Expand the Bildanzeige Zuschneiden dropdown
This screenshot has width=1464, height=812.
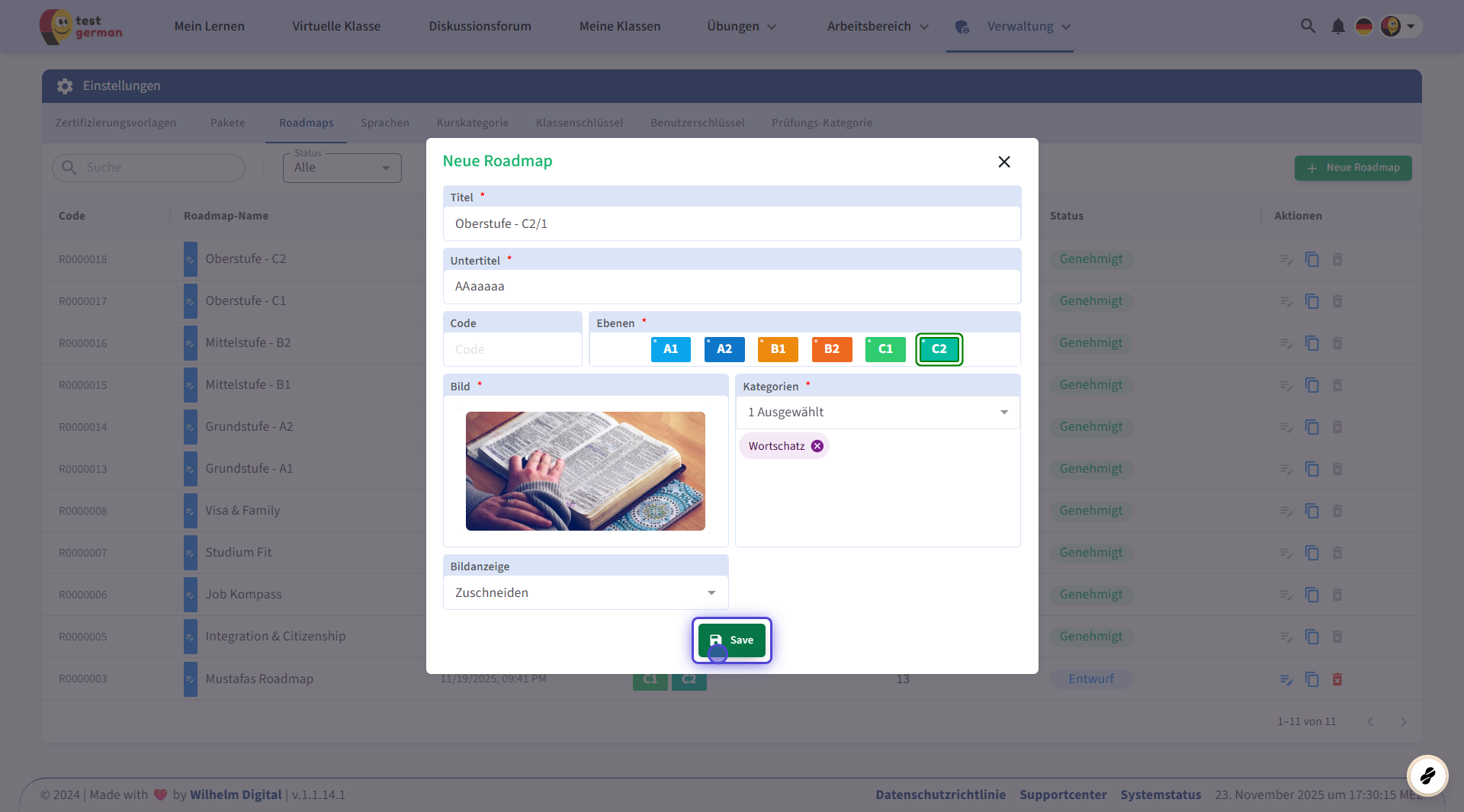point(585,592)
